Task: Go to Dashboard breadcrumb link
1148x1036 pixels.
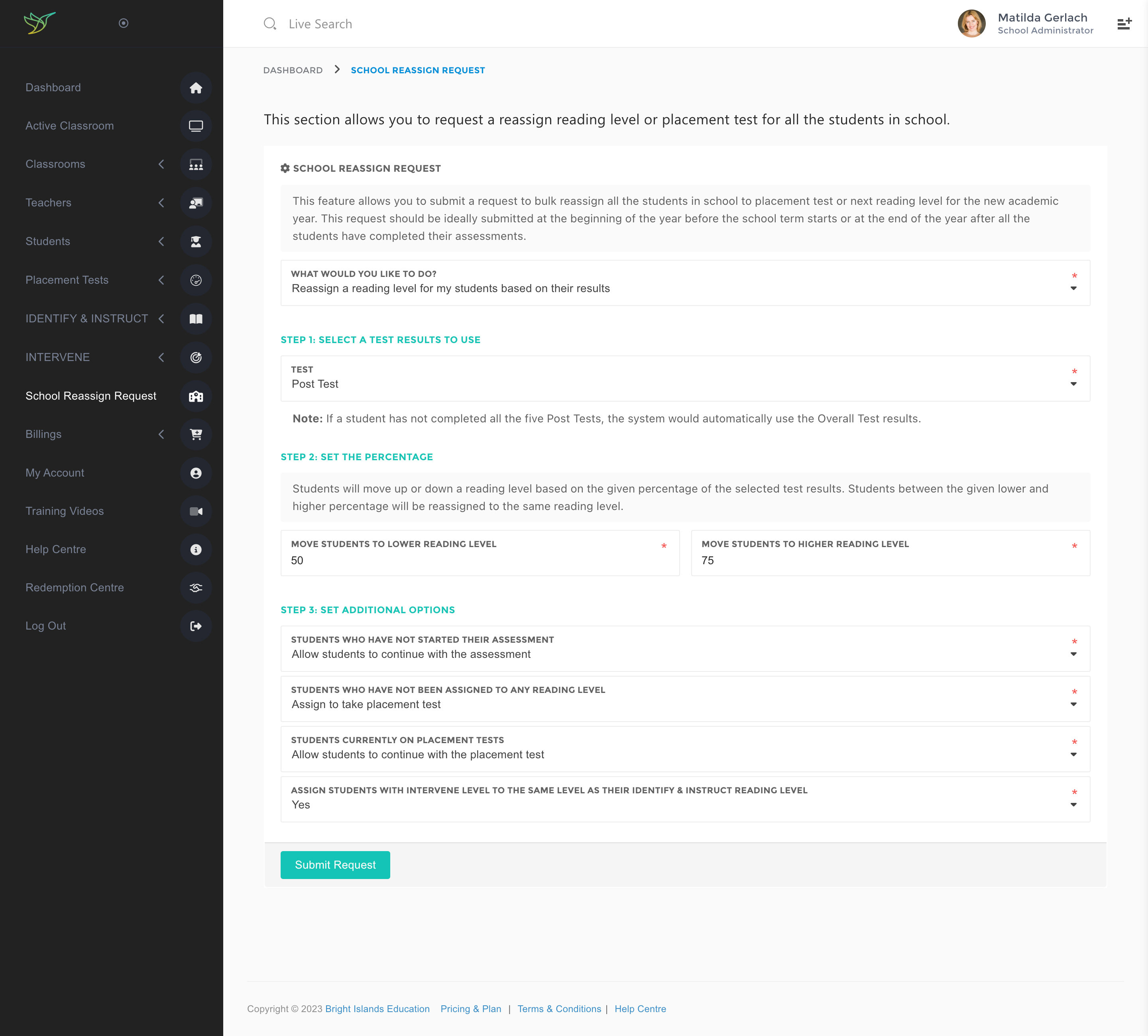Action: pyautogui.click(x=293, y=70)
